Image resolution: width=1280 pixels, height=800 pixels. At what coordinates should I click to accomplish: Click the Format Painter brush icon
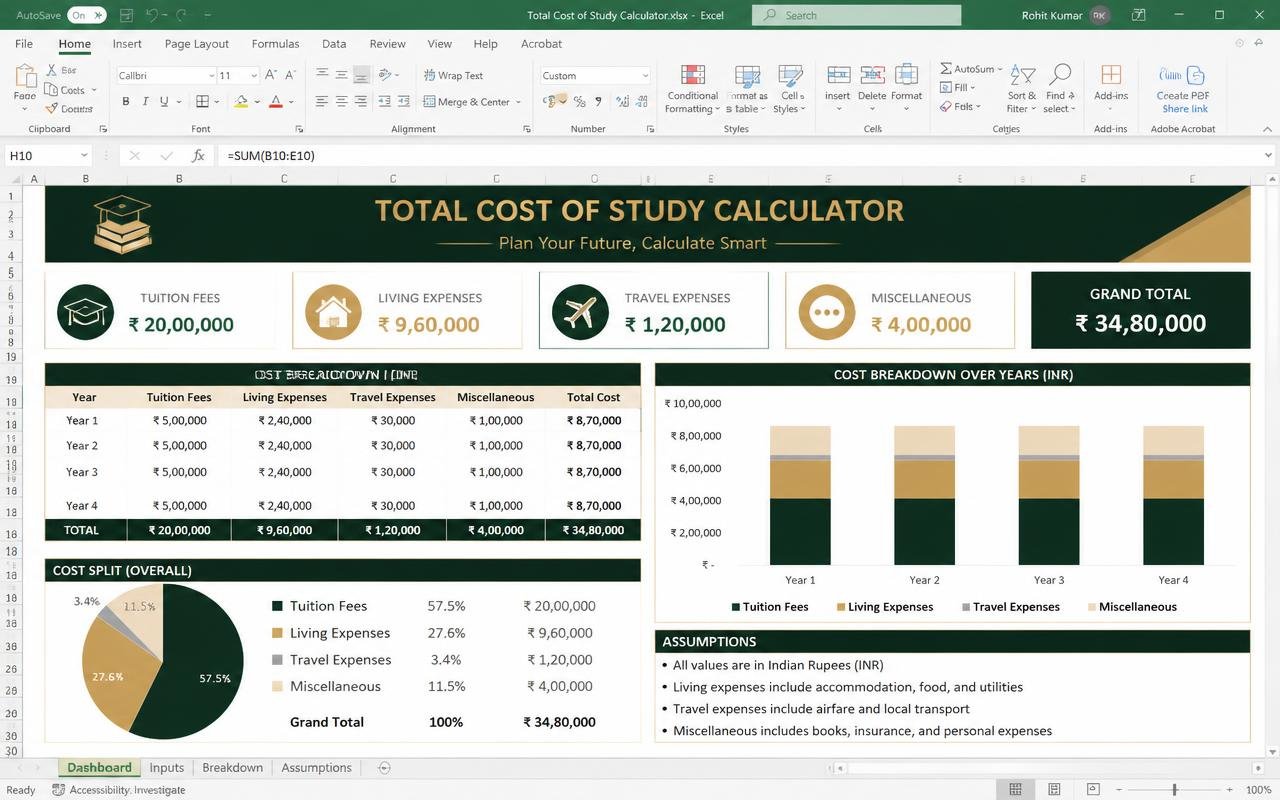(51, 108)
